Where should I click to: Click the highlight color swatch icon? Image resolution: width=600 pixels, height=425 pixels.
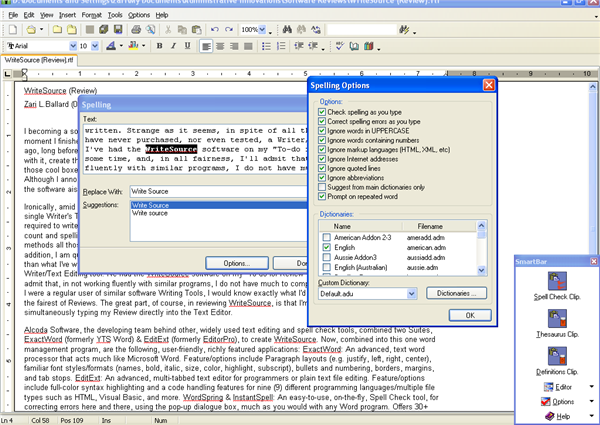pos(134,46)
